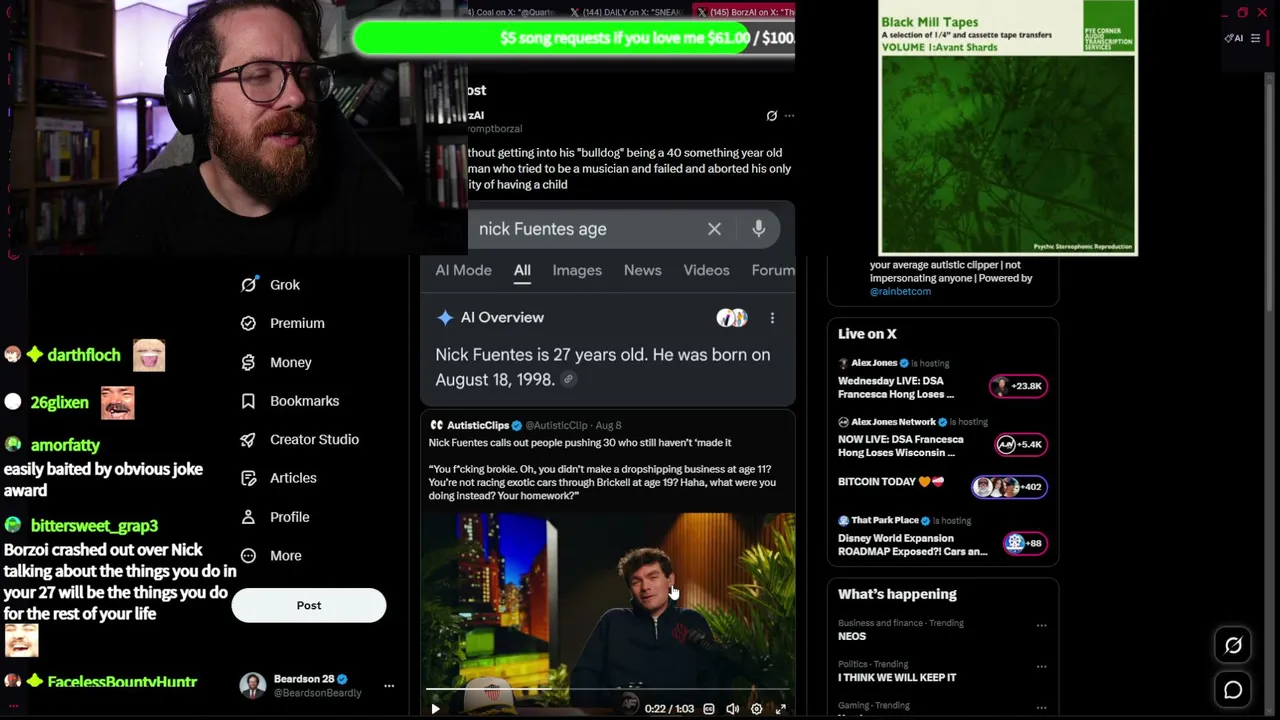This screenshot has height=720, width=1280.
Task: Open the BITCOIN TODAY live space
Action: tap(891, 482)
